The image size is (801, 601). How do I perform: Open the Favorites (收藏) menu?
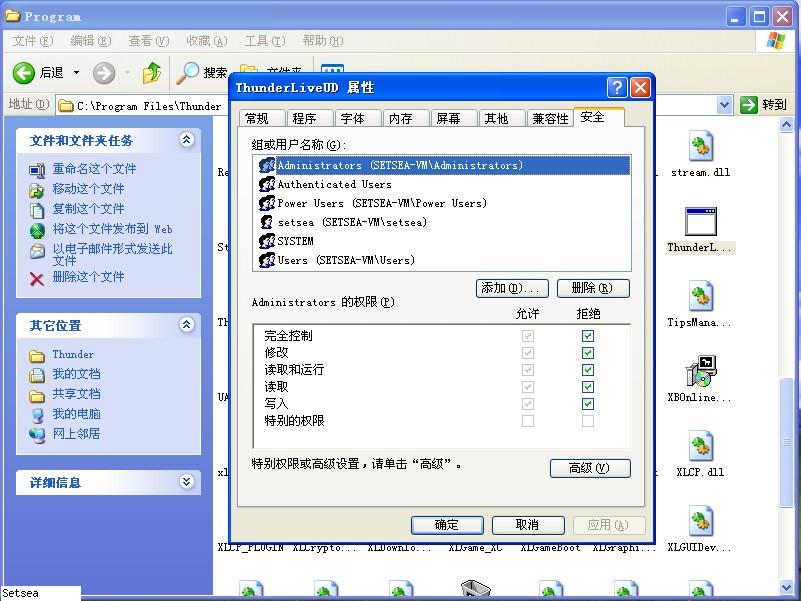tap(207, 41)
